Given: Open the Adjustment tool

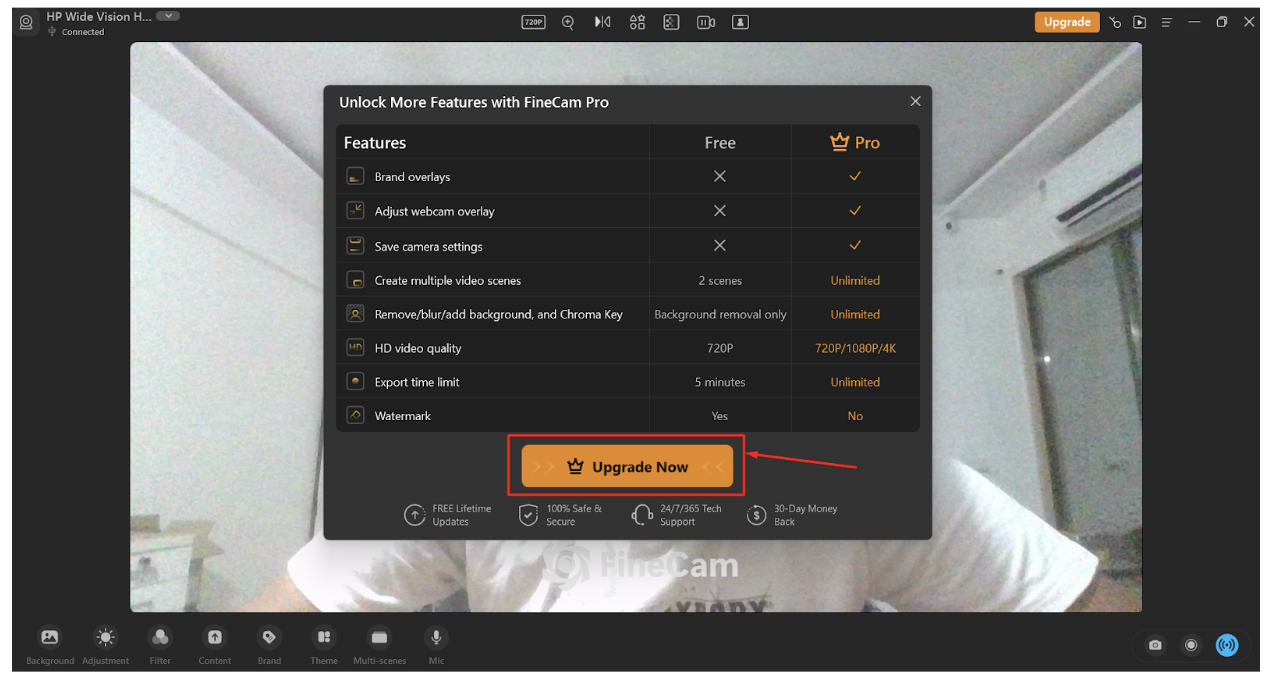Looking at the screenshot, I should pyautogui.click(x=105, y=645).
